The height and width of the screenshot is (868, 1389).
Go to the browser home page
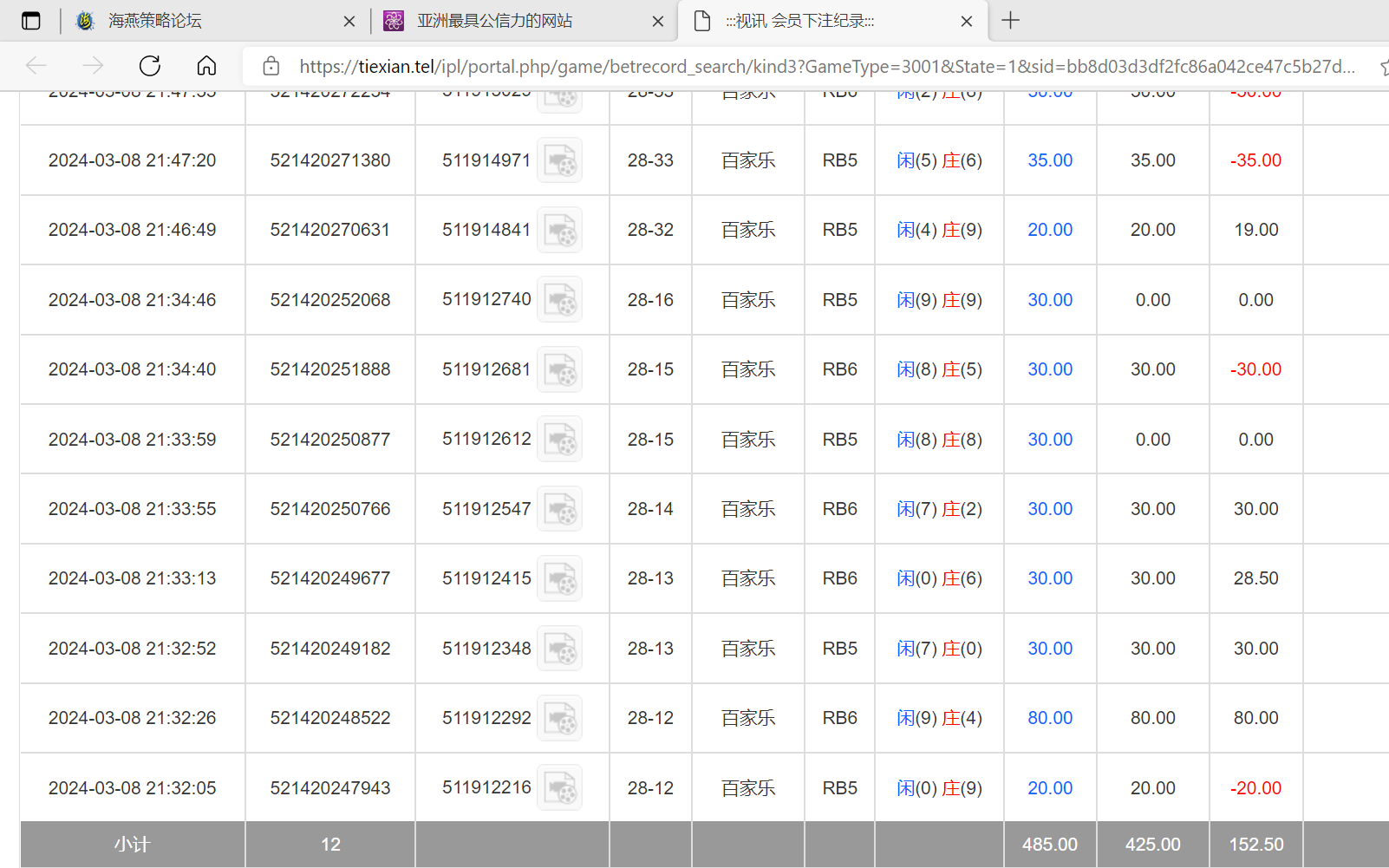[206, 66]
